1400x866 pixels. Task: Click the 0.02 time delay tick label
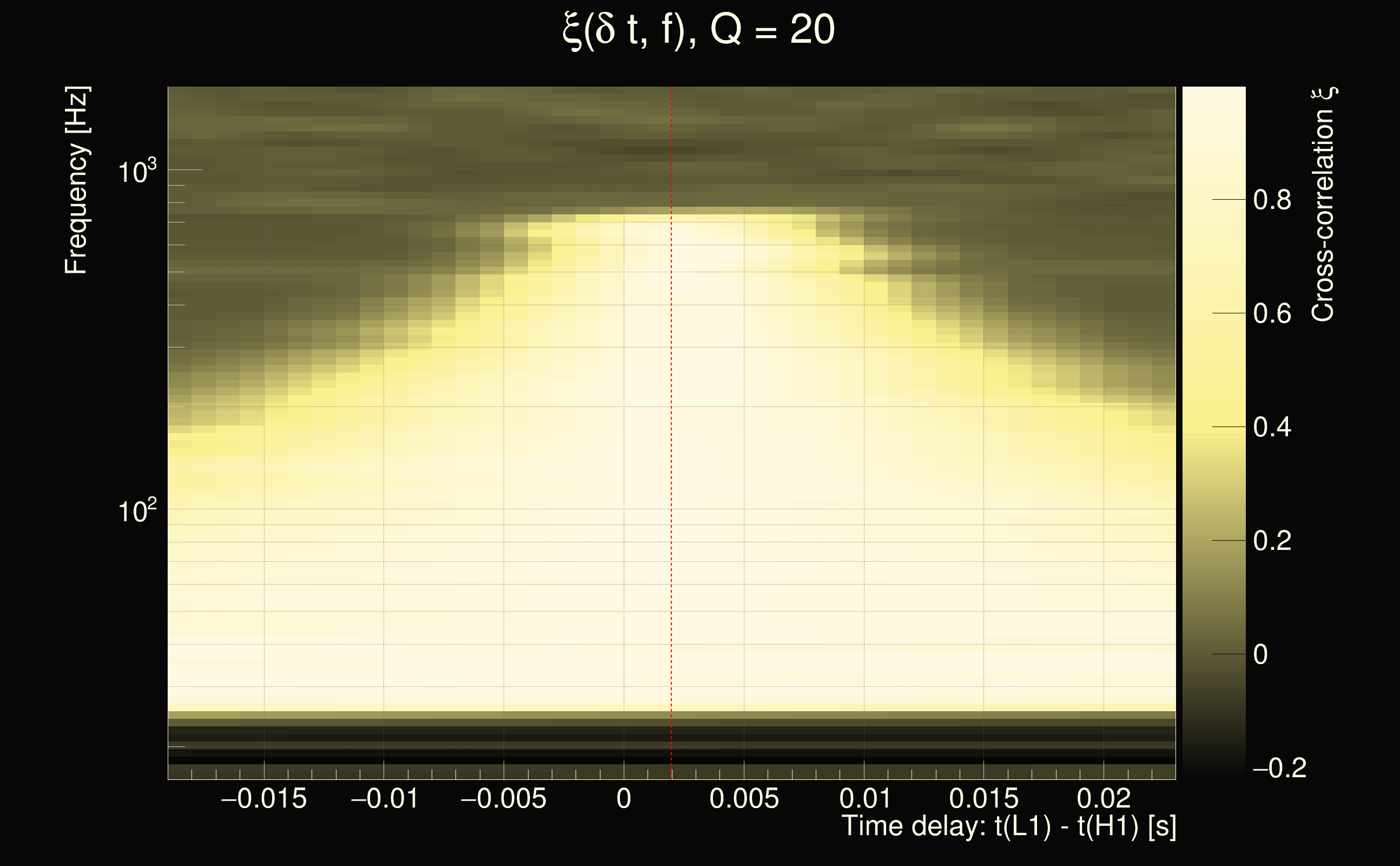point(1104,798)
